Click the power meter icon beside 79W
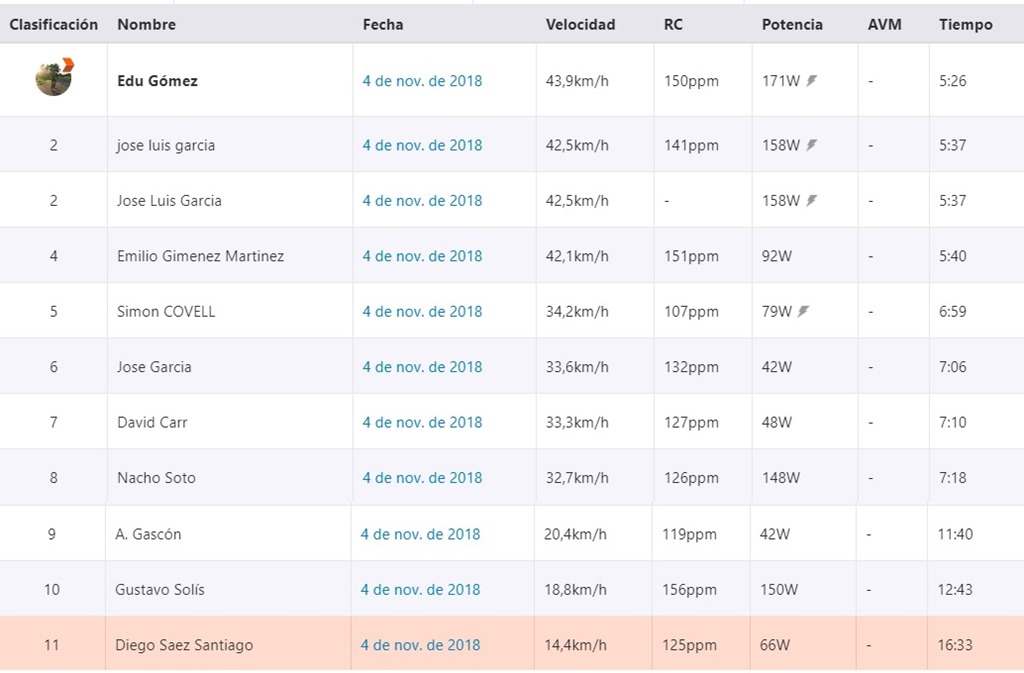1024x673 pixels. coord(803,311)
